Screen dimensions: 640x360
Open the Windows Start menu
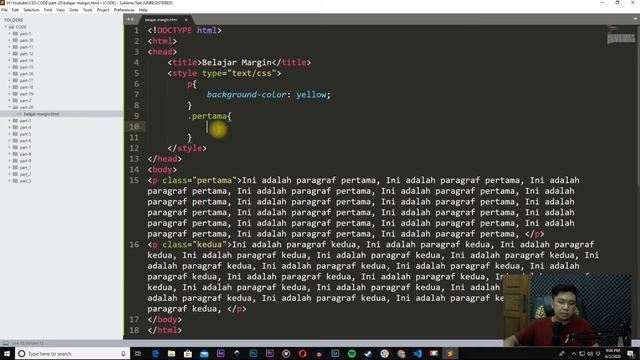click(7, 353)
